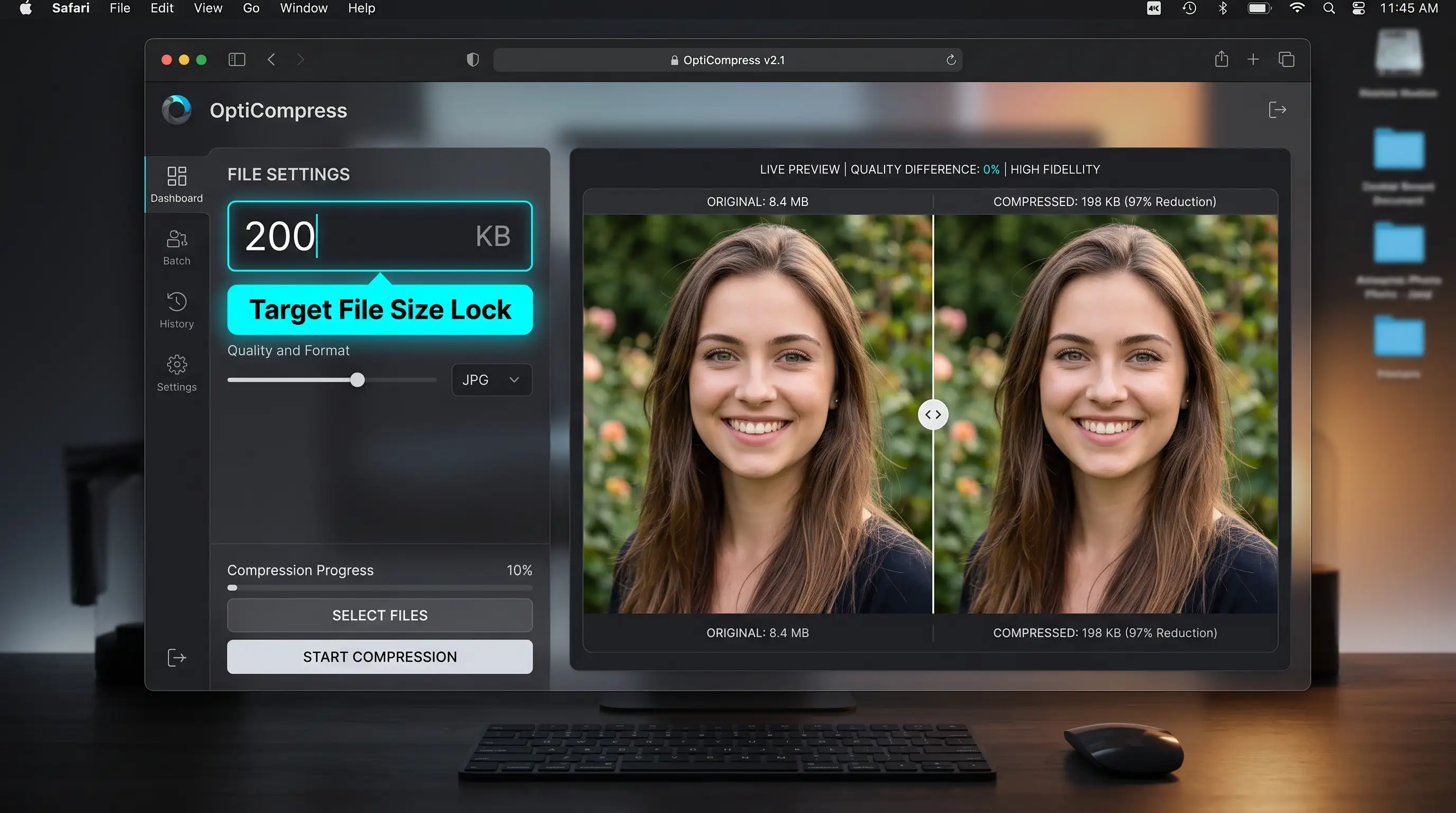Click the drive icon on desktop
The image size is (1456, 813).
click(1398, 53)
